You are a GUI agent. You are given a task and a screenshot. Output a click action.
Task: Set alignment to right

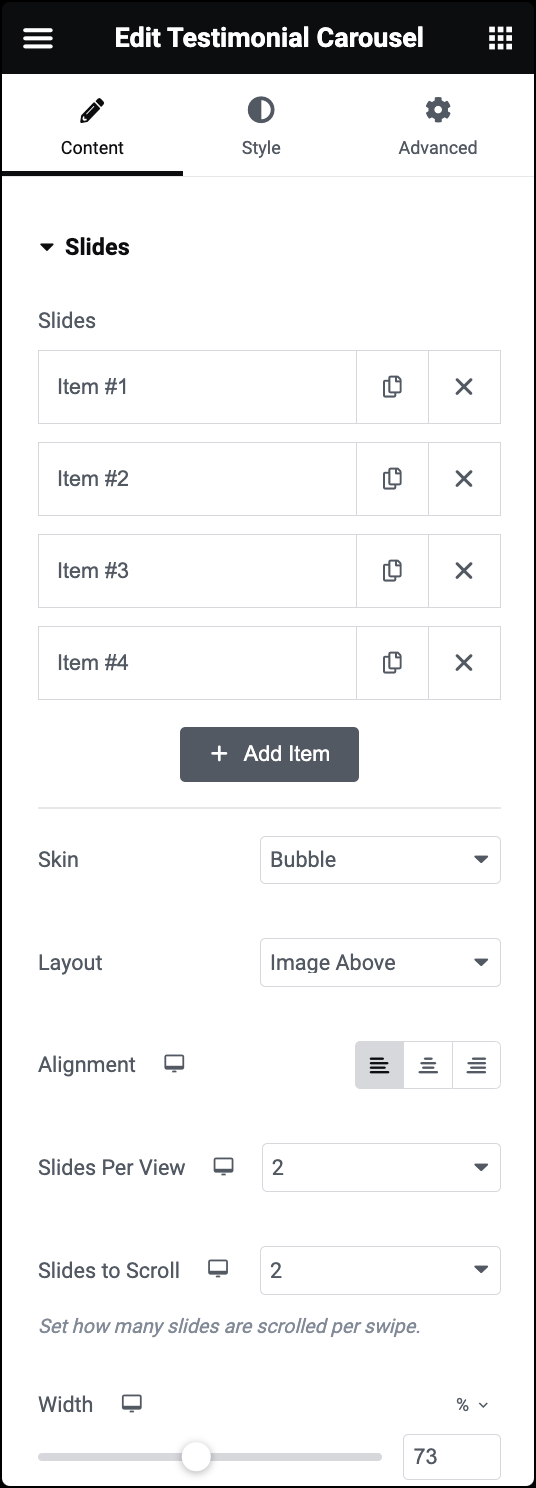click(476, 1065)
